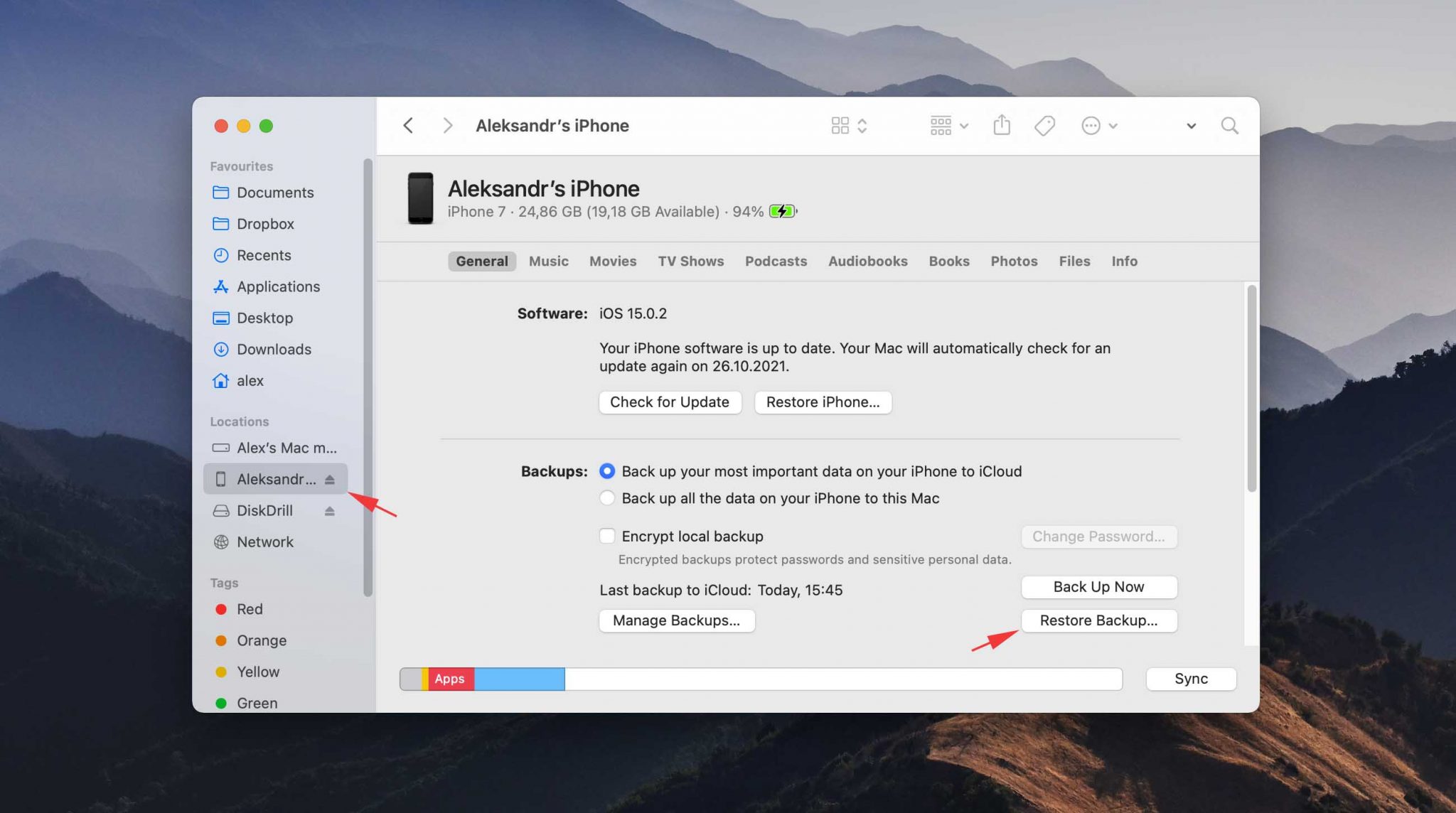Click Back Up Now
Image resolution: width=1456 pixels, height=813 pixels.
tap(1098, 587)
